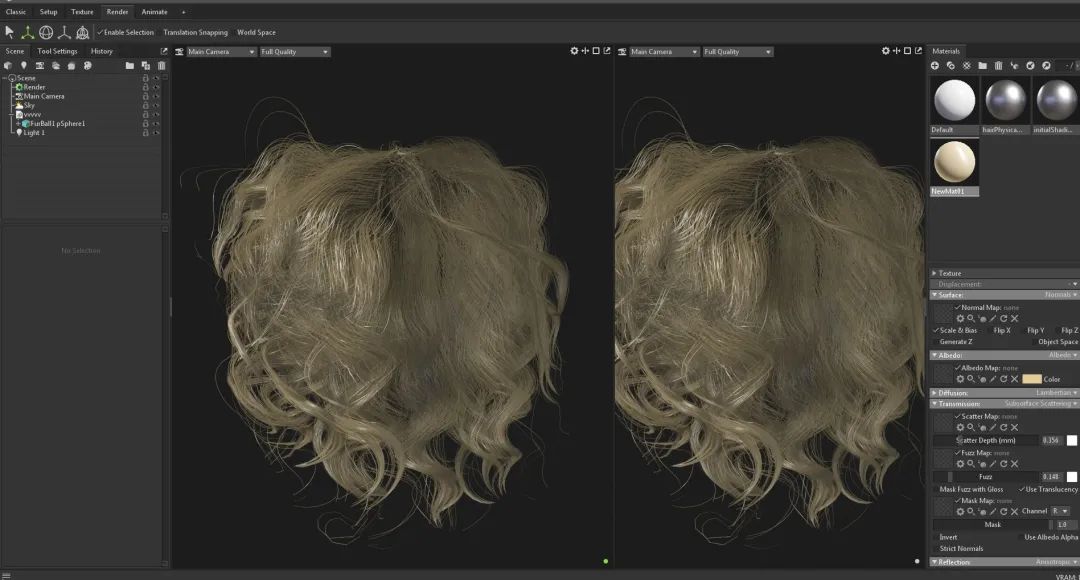Image resolution: width=1080 pixels, height=580 pixels.
Task: Delete selected scene object with trash icon
Action: (162, 65)
